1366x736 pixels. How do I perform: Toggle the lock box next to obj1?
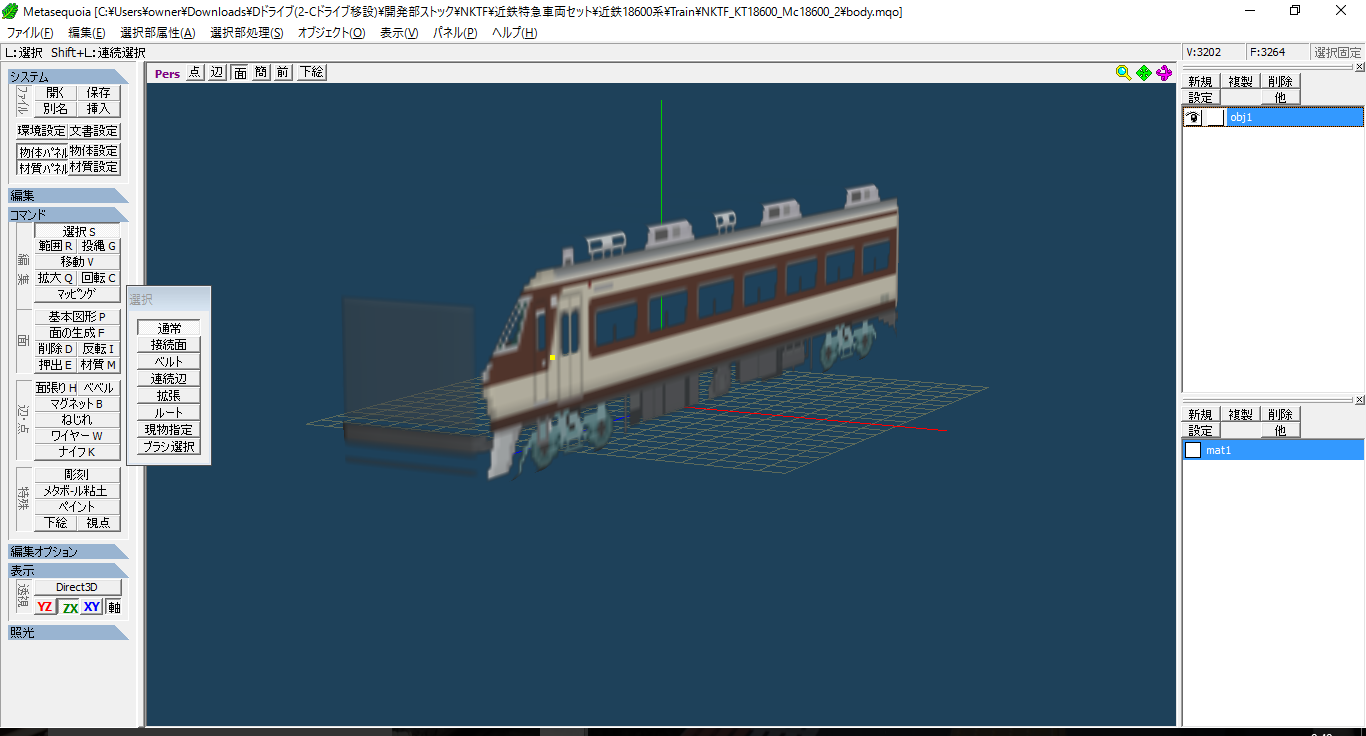[x=1215, y=117]
